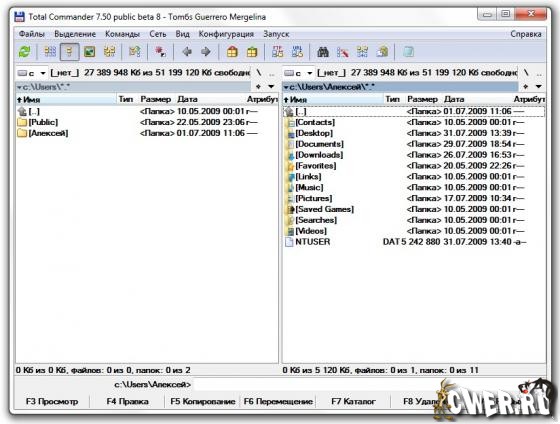Click the F7 Каталог button
The width and height of the screenshot is (560, 424).
pyautogui.click(x=353, y=401)
